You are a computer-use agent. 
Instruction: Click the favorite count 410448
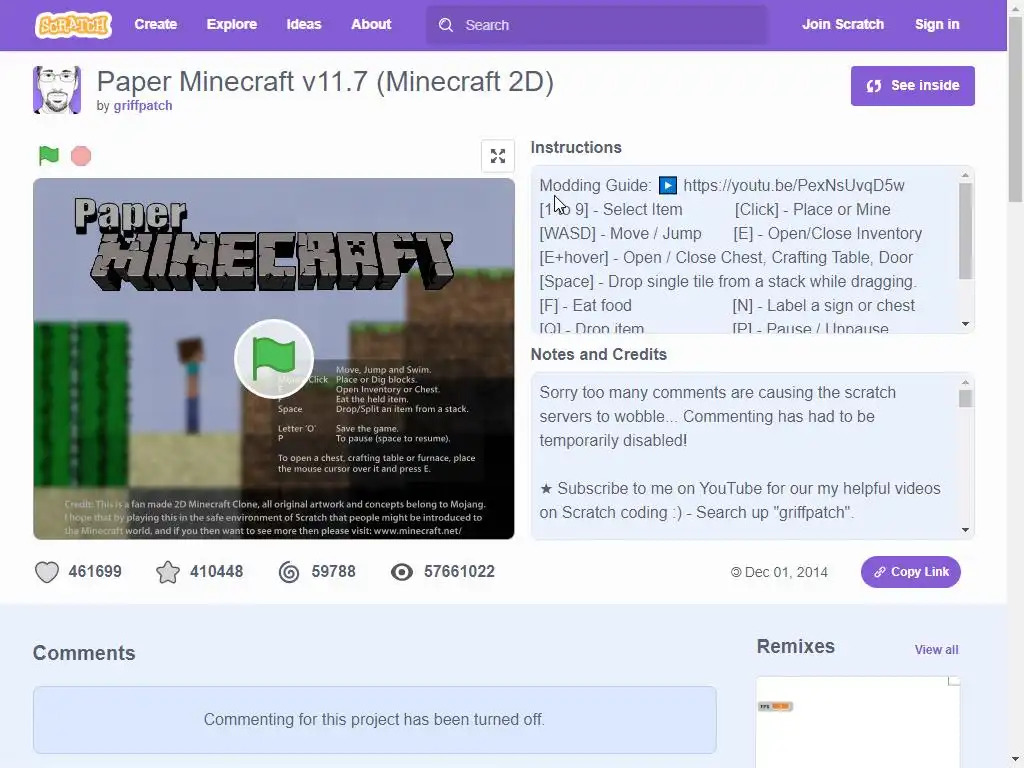[217, 572]
